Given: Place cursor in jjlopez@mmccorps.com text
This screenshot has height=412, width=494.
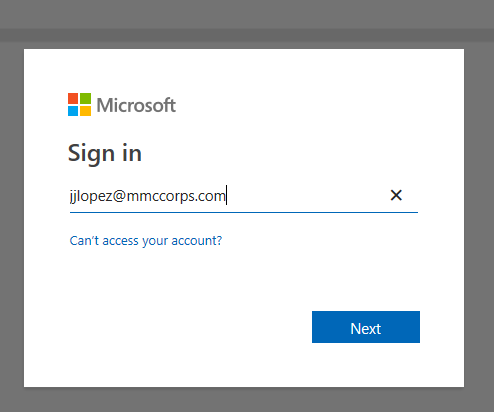Looking at the screenshot, I should click(147, 196).
